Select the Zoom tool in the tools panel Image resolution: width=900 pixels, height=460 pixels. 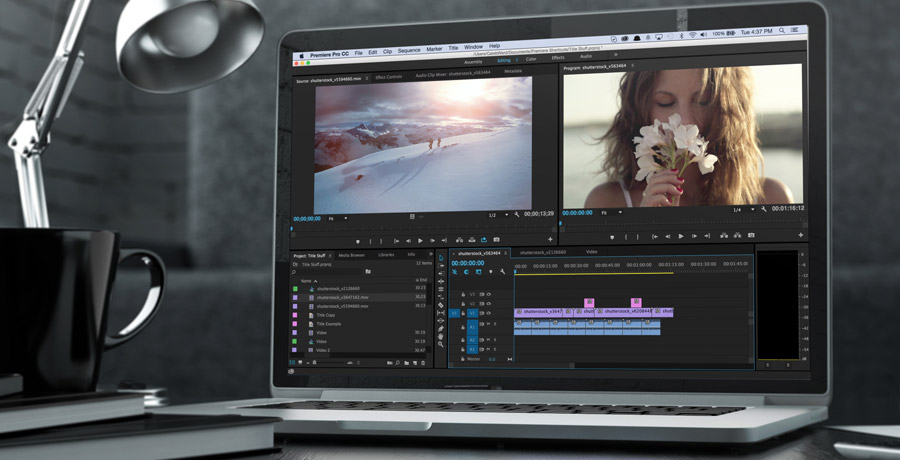pos(441,345)
